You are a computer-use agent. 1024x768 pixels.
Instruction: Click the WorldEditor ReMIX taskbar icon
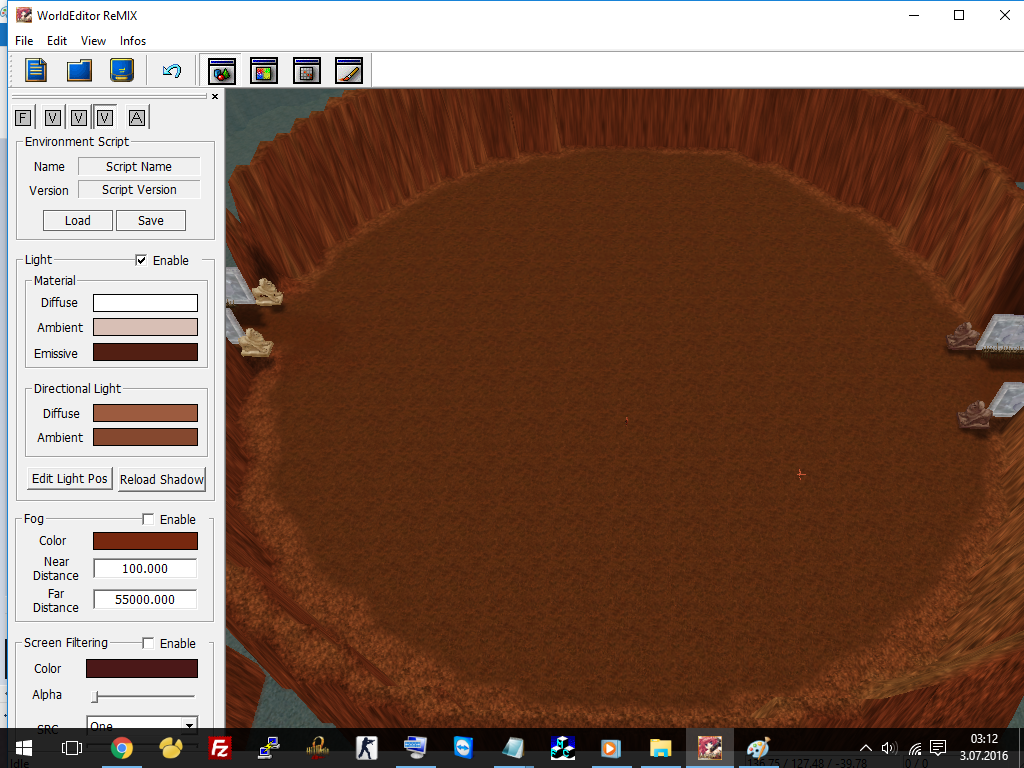pos(709,748)
